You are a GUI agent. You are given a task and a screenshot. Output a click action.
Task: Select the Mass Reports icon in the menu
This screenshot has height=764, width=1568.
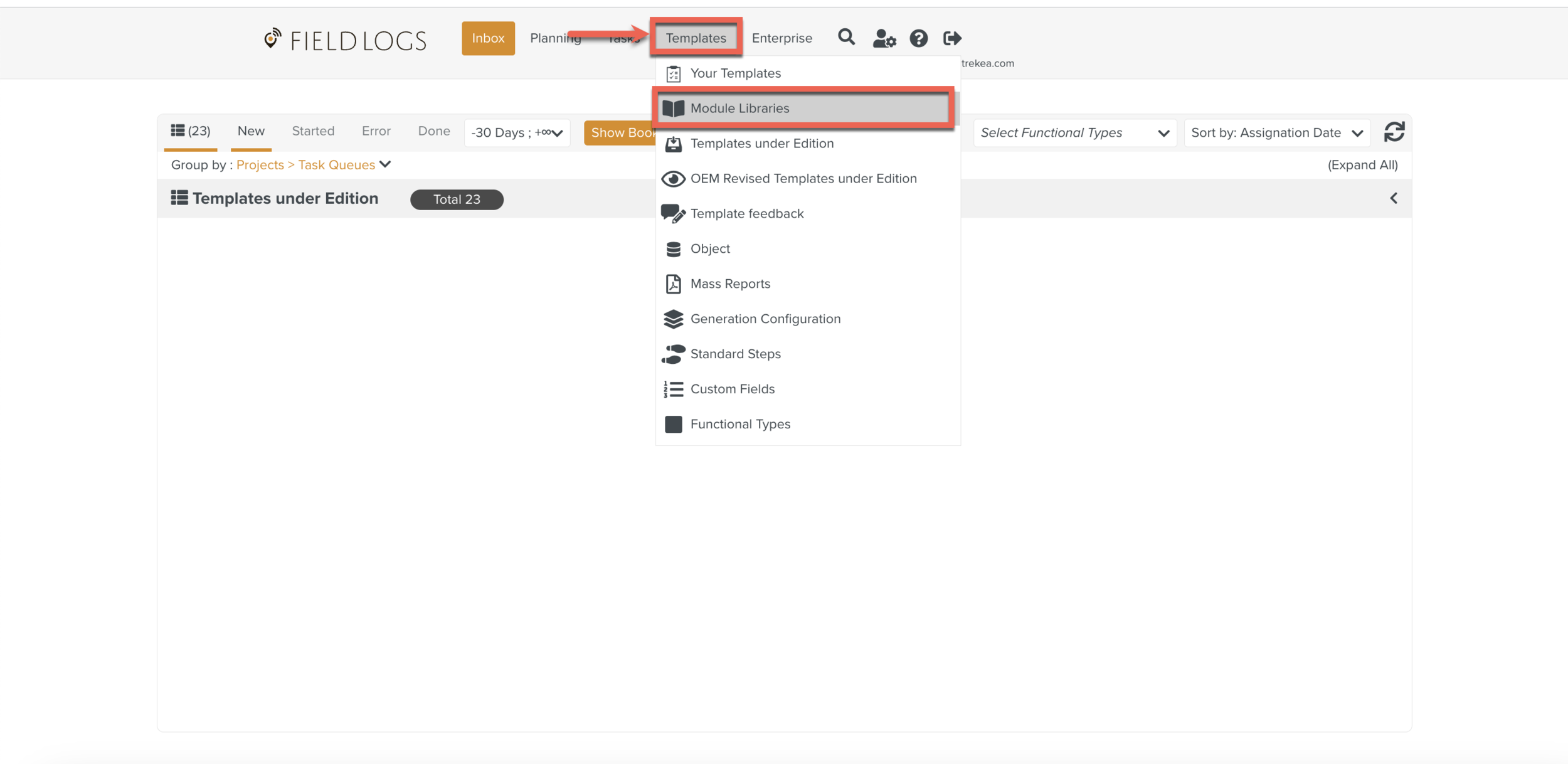673,284
